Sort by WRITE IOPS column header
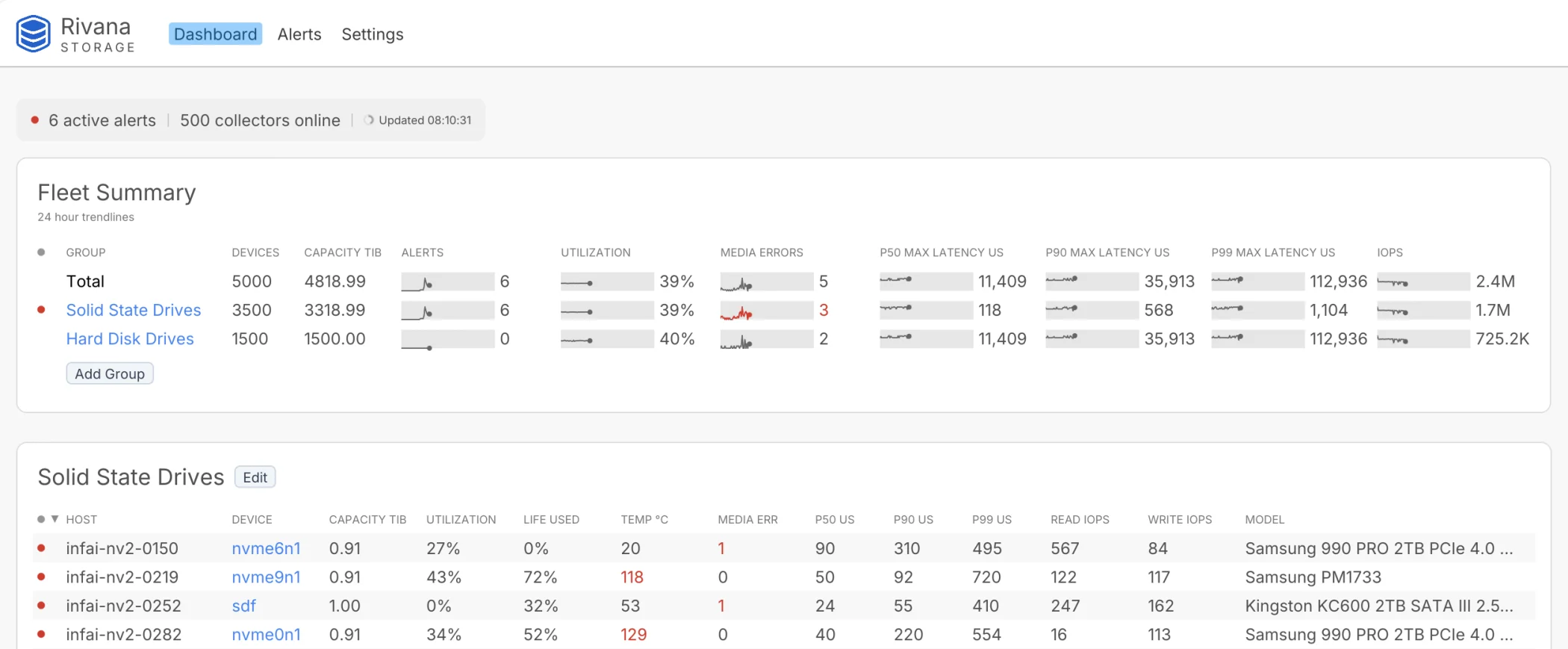The width and height of the screenshot is (1568, 649). coord(1180,519)
